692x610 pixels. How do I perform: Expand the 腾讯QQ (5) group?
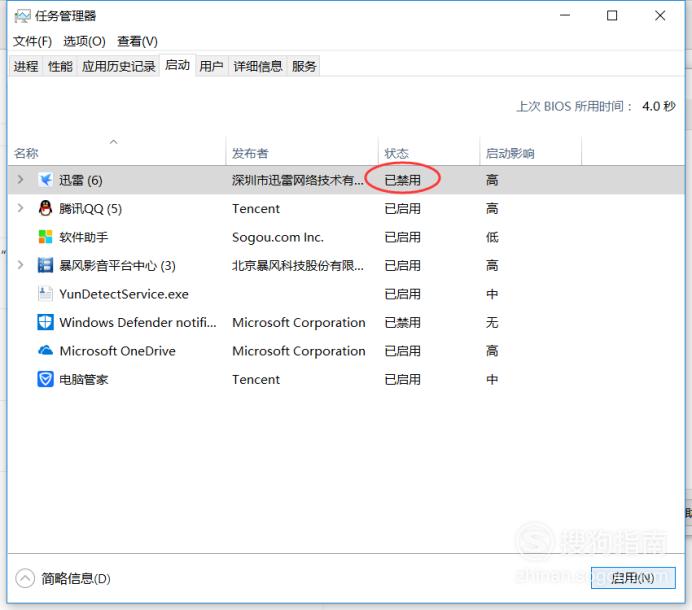point(20,208)
